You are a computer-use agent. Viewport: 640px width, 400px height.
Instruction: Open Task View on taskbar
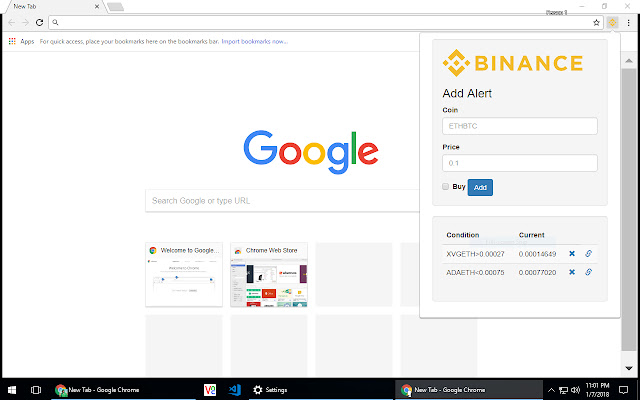36,390
